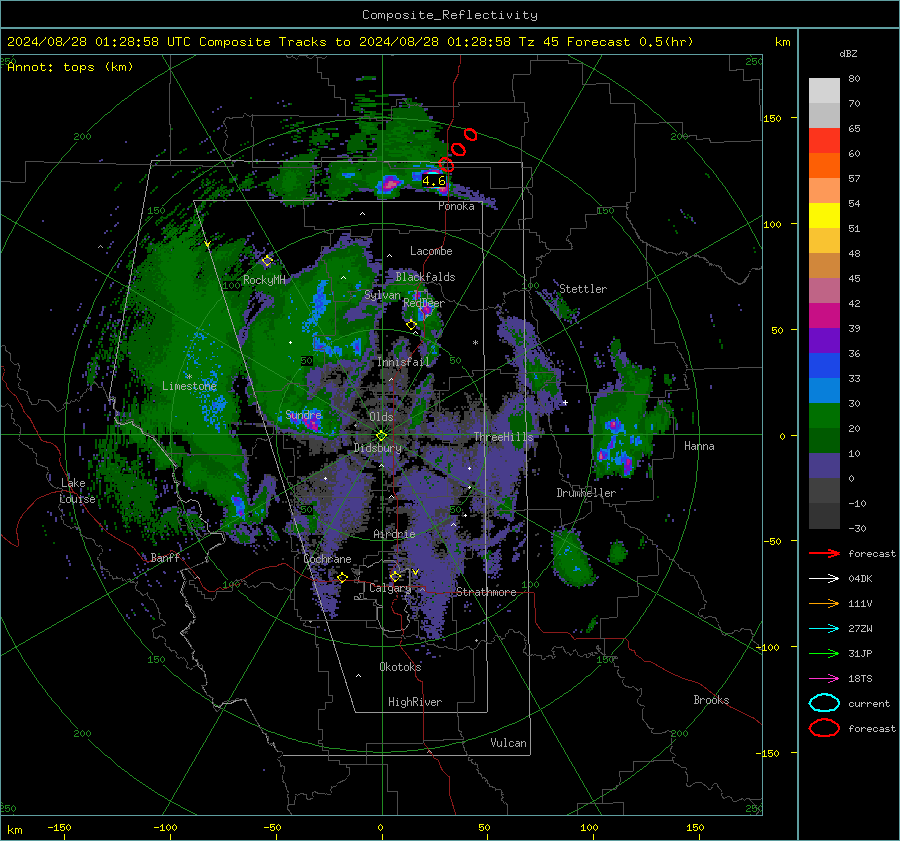900x841 pixels.
Task: Click the 51 dBZ yellow color swatch
Action: point(824,215)
